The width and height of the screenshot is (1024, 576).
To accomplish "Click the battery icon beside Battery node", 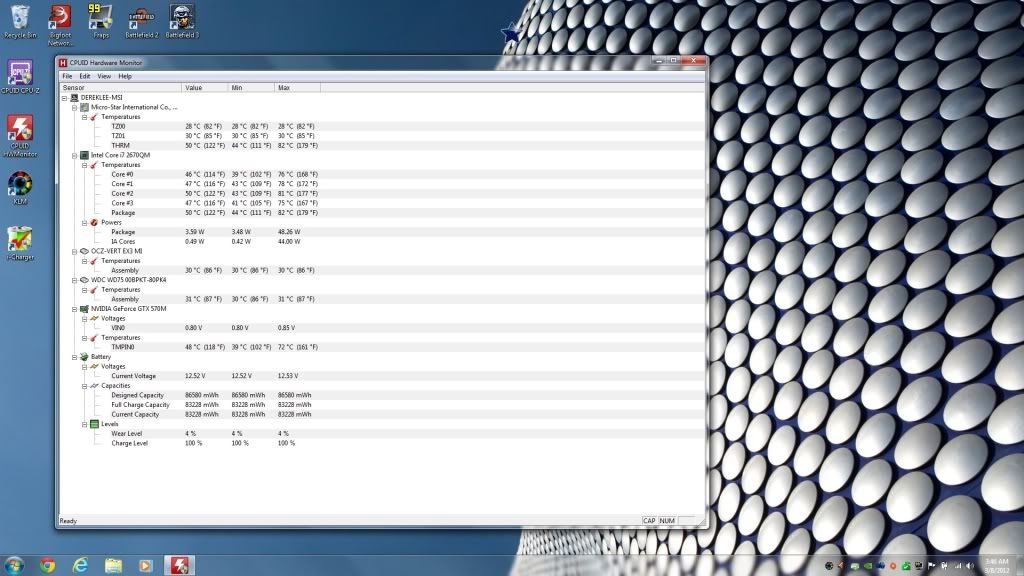I will (x=84, y=357).
